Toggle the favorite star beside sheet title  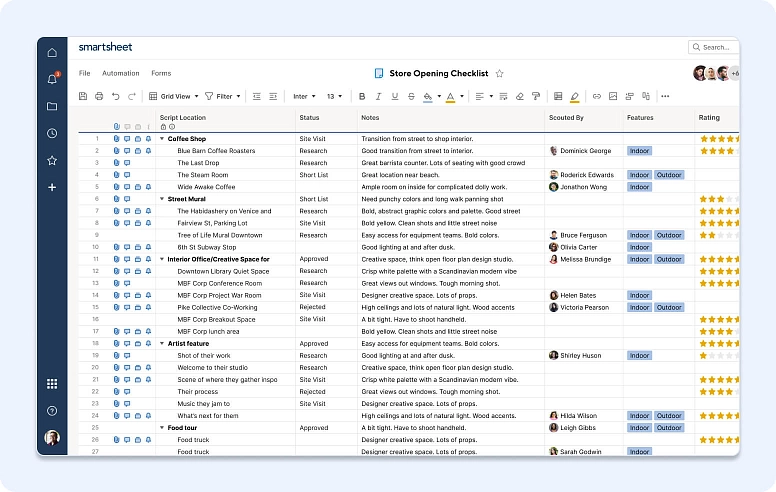point(500,73)
